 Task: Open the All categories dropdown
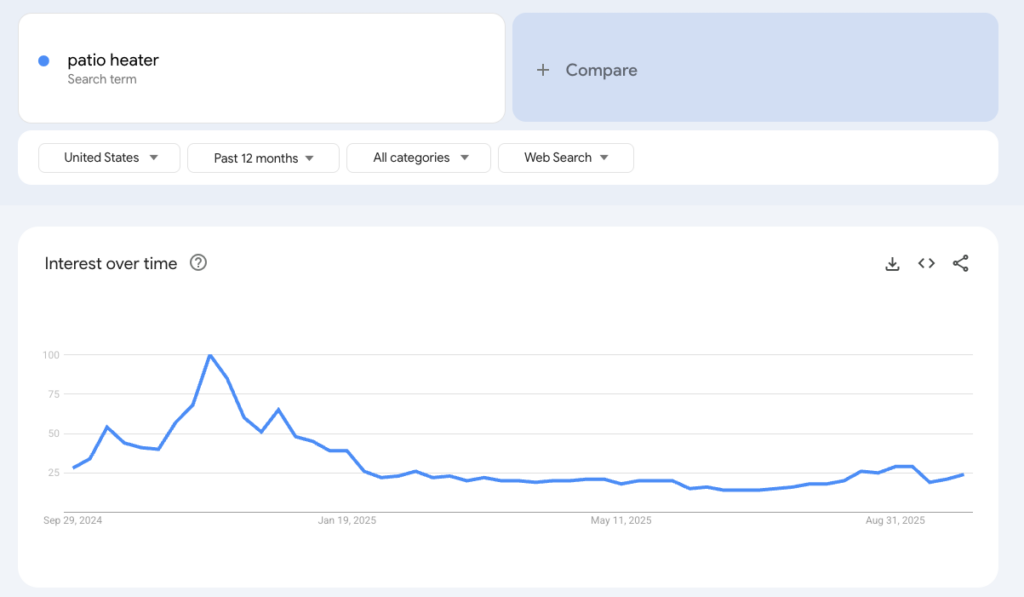[419, 158]
